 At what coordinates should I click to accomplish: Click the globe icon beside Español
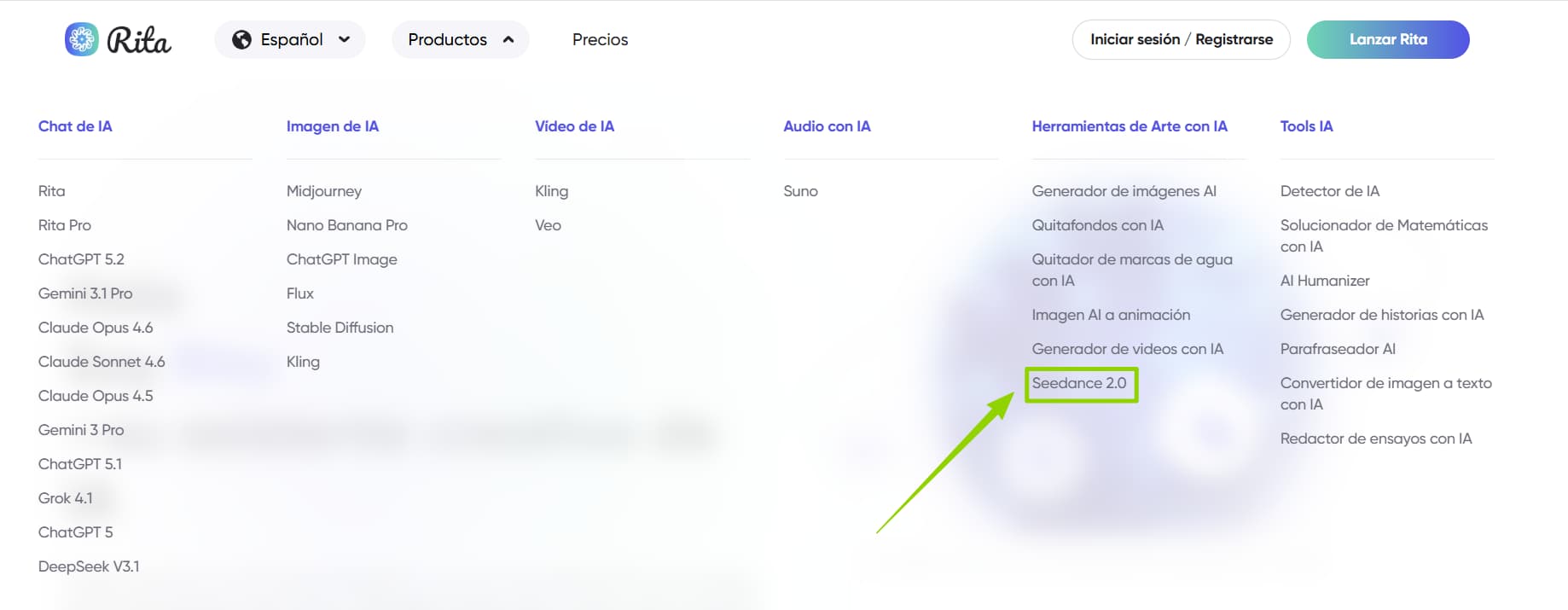tap(242, 40)
